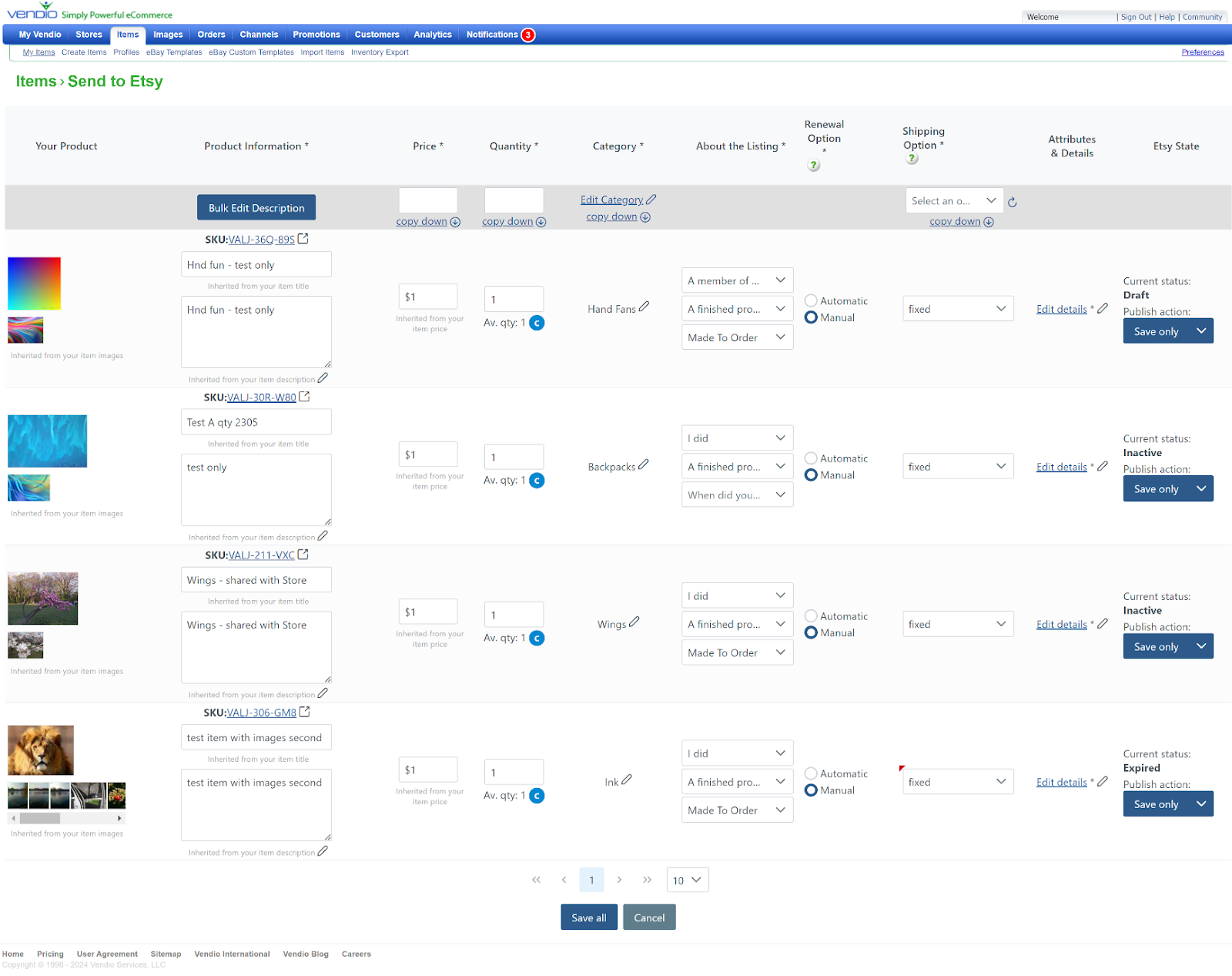Change items per page using 10 dropdown
Image resolution: width=1232 pixels, height=976 pixels.
[x=687, y=879]
